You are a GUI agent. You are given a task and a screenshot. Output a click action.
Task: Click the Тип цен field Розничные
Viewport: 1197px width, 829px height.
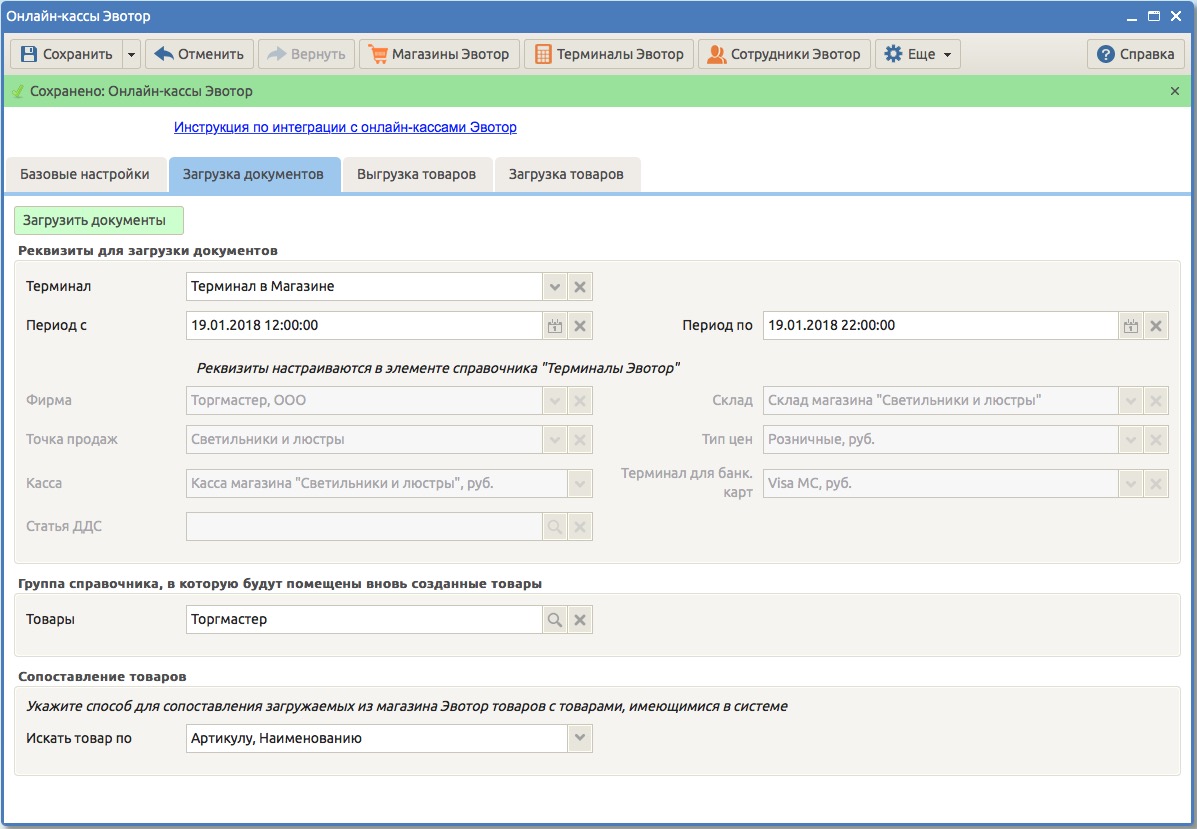(x=940, y=440)
